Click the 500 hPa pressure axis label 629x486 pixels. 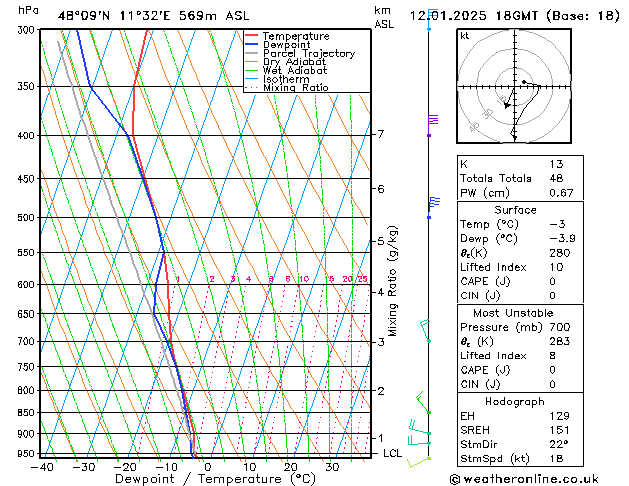pos(28,217)
